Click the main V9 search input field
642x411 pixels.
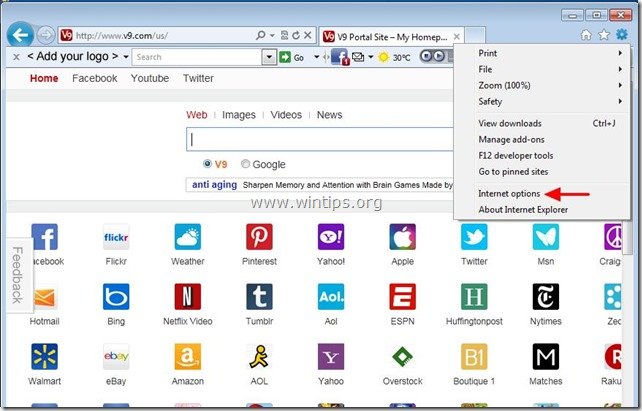tap(320, 140)
